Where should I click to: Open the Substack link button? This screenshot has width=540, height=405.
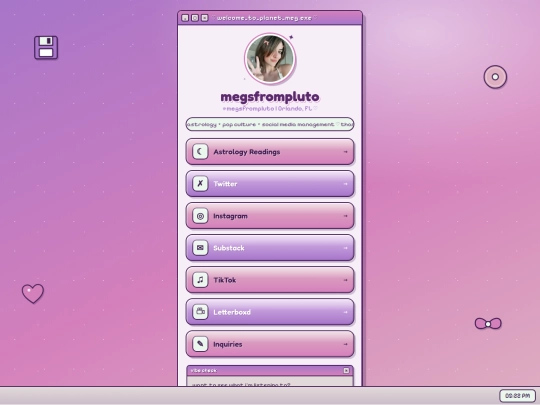[270, 248]
